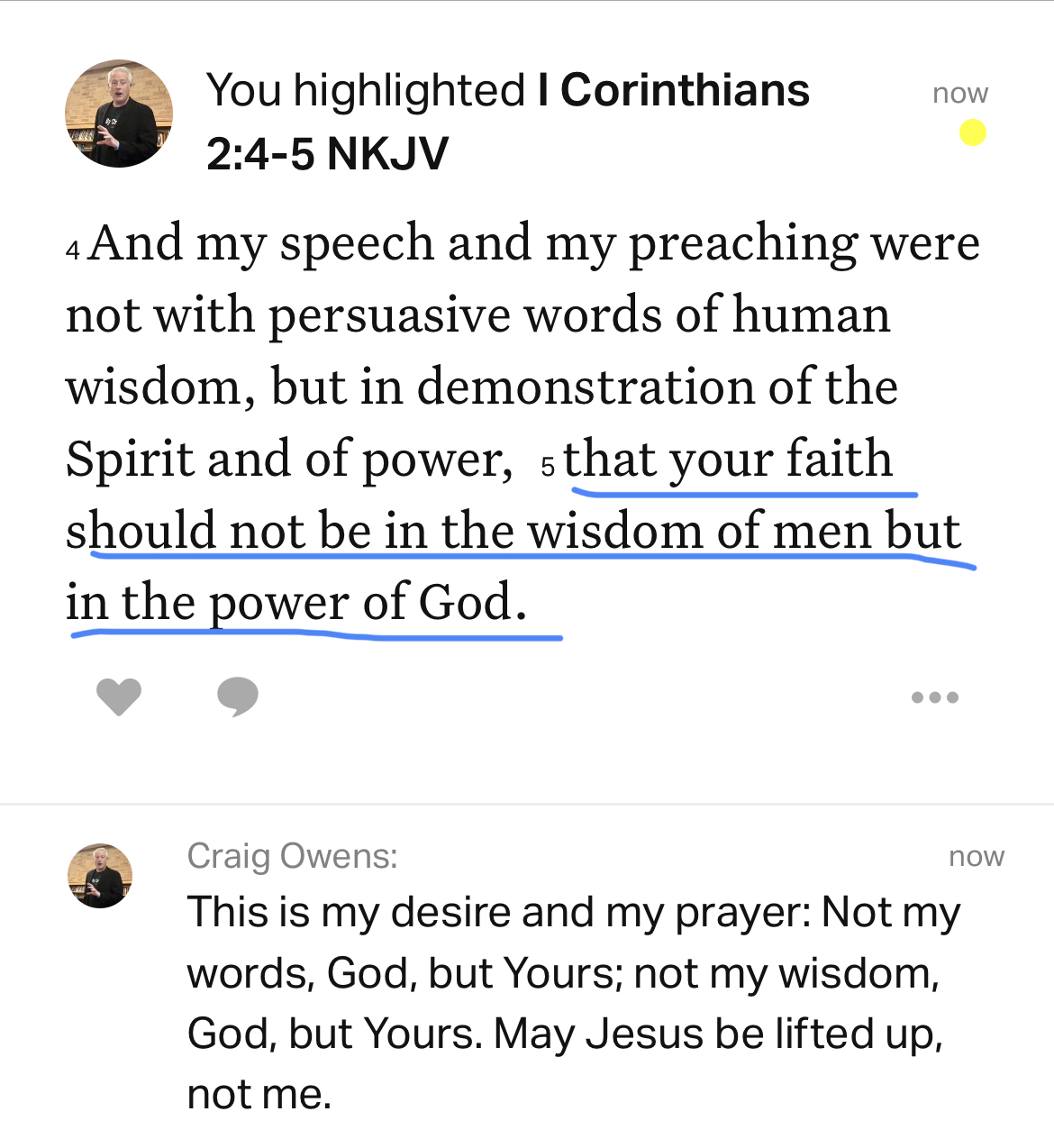The image size is (1054, 1148).
Task: Click the "now" timestamp above the yellow dot
Action: pyautogui.click(x=959, y=93)
